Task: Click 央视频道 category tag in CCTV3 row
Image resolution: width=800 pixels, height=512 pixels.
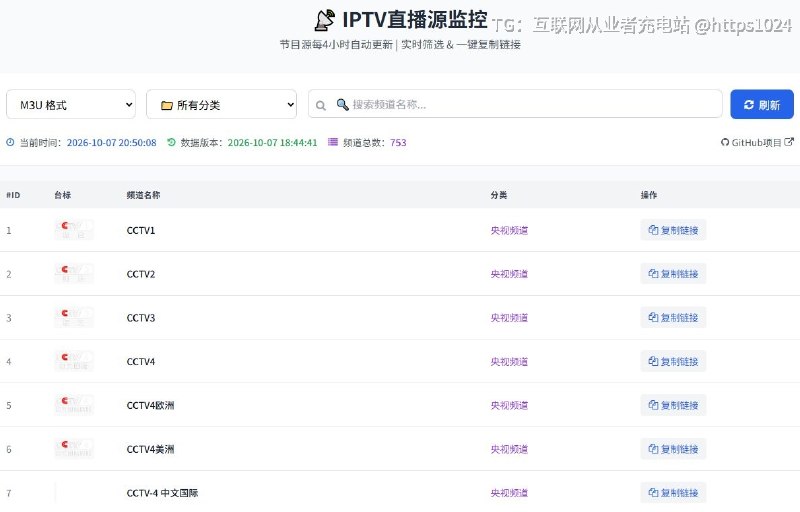Action: coord(509,318)
